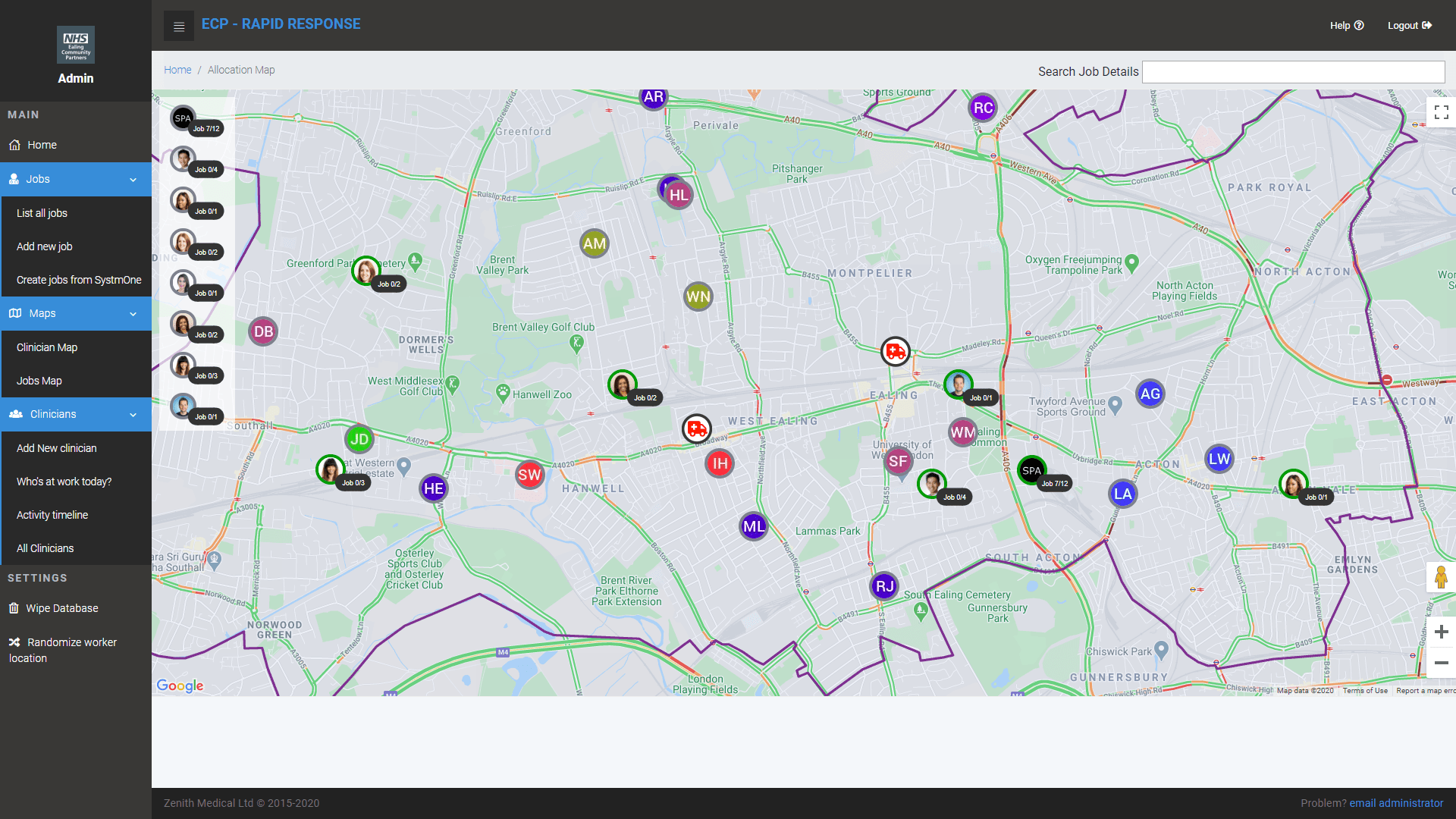Open Who's at work today
Image resolution: width=1456 pixels, height=819 pixels.
[x=64, y=482]
